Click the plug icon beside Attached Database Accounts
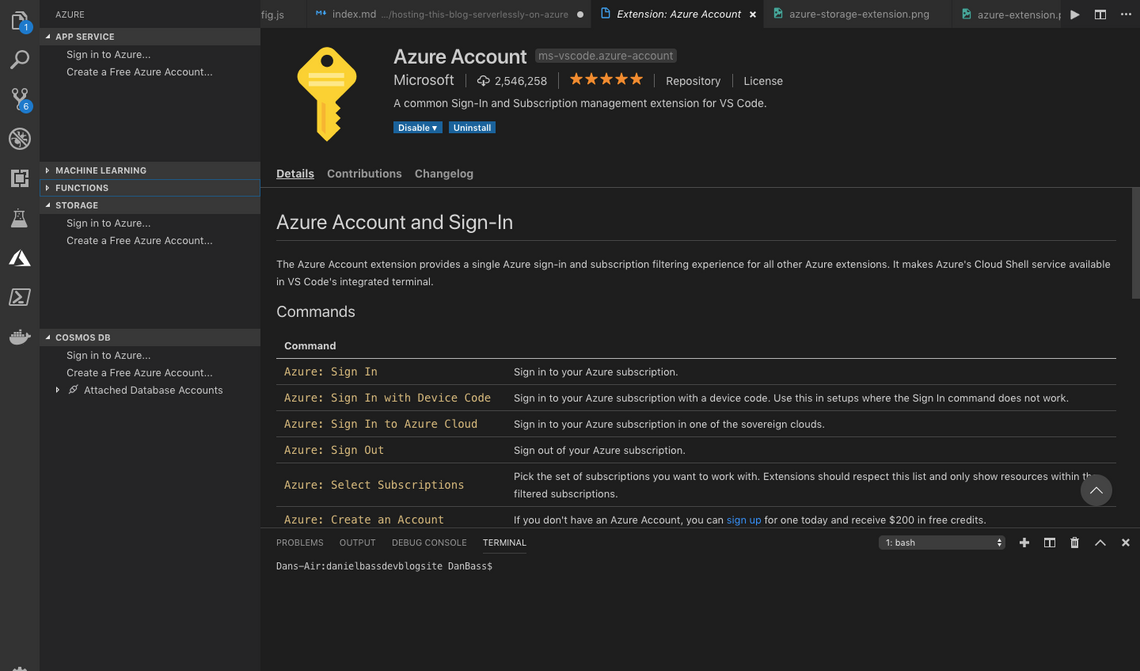 (73, 390)
